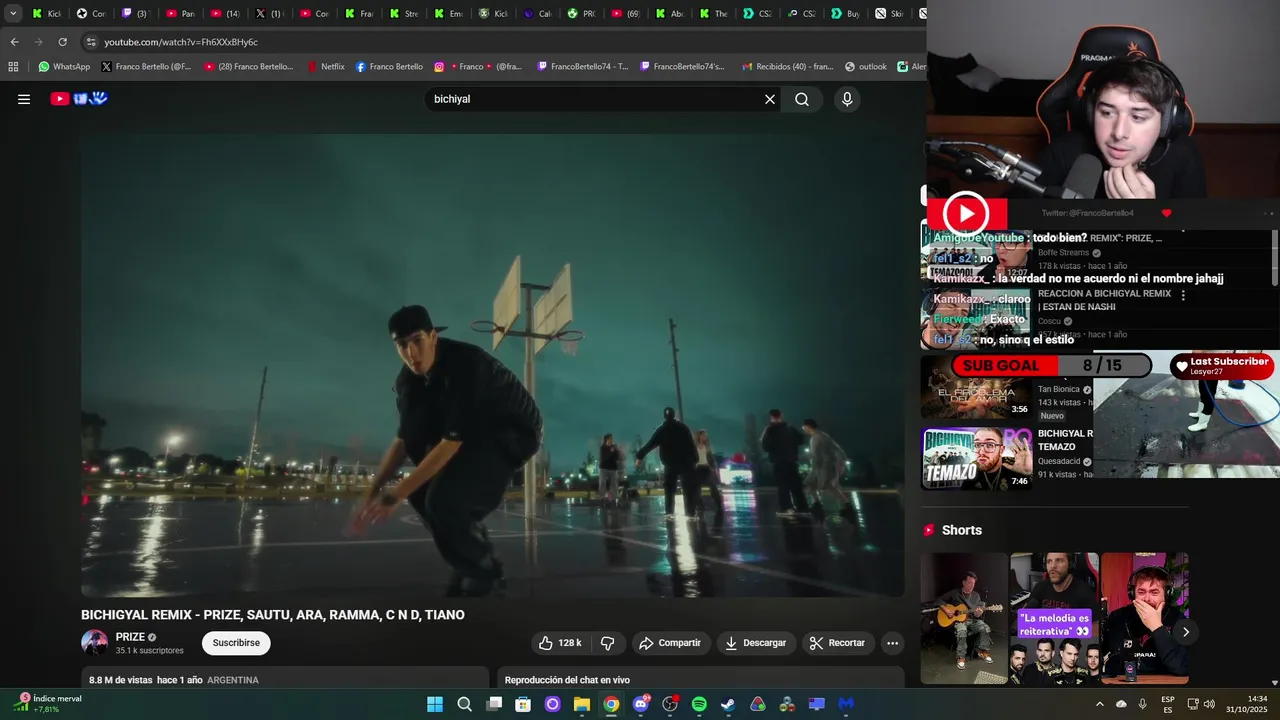The image size is (1280, 720).
Task: Open Steam from the taskbar
Action: 728,704
